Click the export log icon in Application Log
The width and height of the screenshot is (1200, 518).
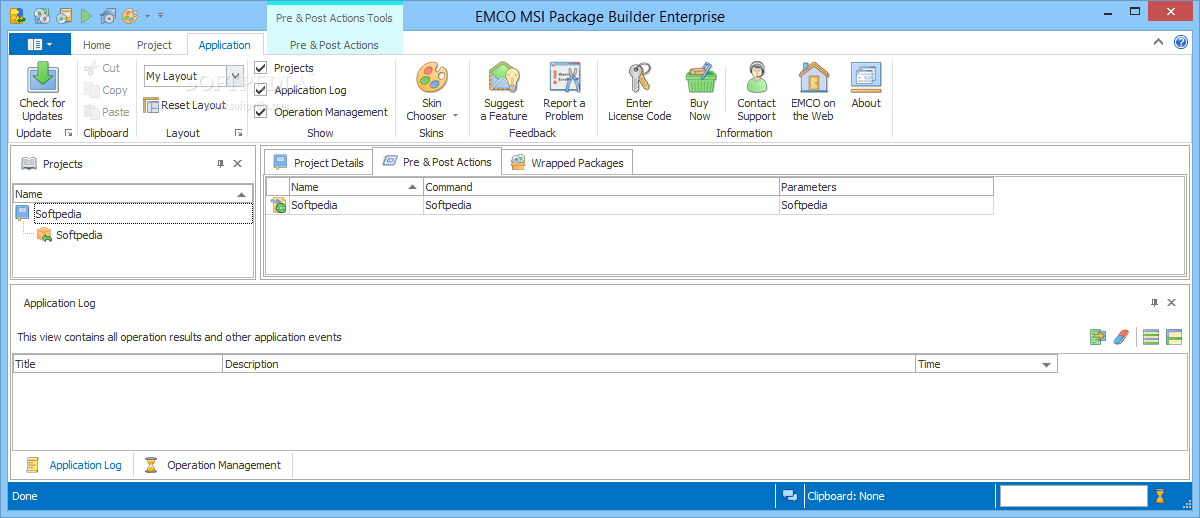[1098, 337]
